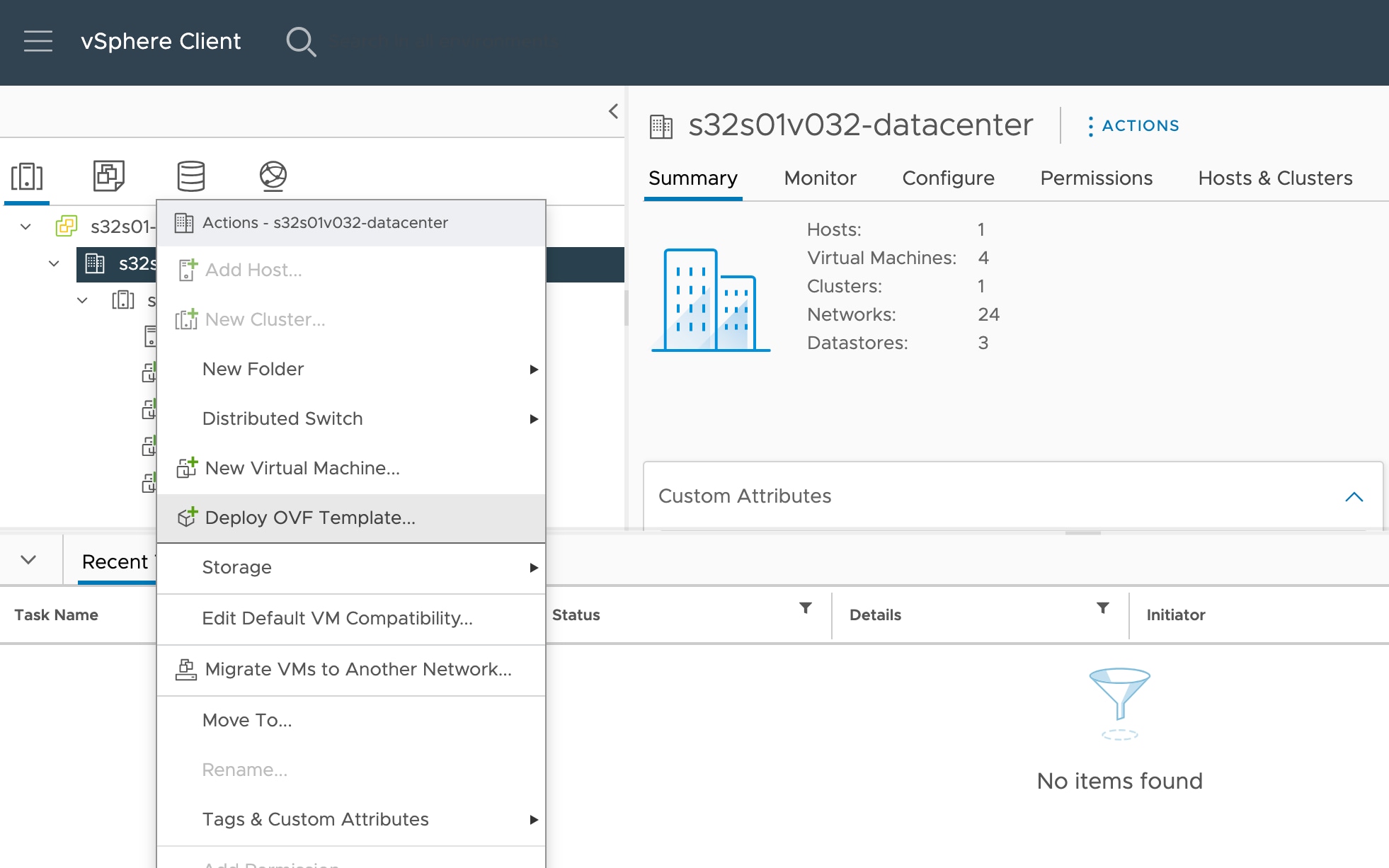Click the New Virtual Machine icon
The height and width of the screenshot is (868, 1389).
tap(187, 468)
